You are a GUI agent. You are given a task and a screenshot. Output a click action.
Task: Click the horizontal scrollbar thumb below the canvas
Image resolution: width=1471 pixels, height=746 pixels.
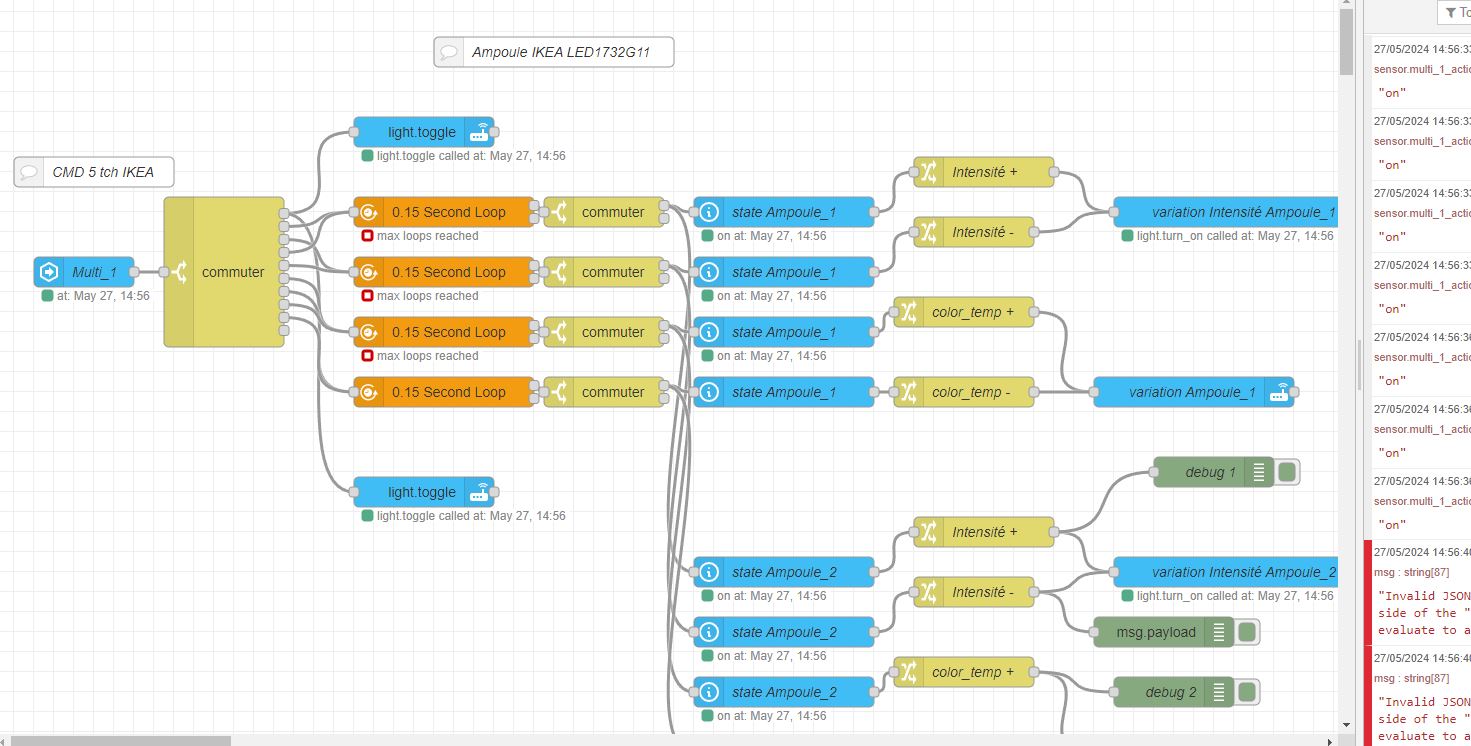[120, 741]
